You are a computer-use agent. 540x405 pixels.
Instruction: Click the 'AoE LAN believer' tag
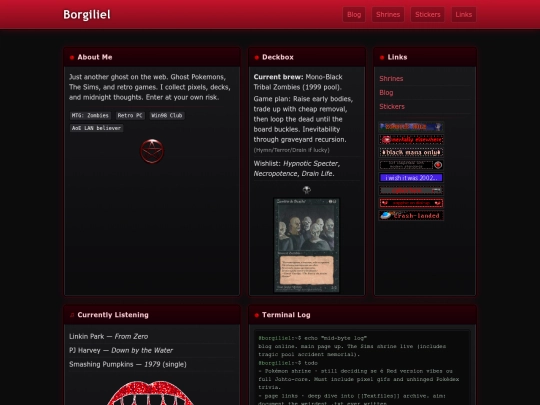click(96, 128)
